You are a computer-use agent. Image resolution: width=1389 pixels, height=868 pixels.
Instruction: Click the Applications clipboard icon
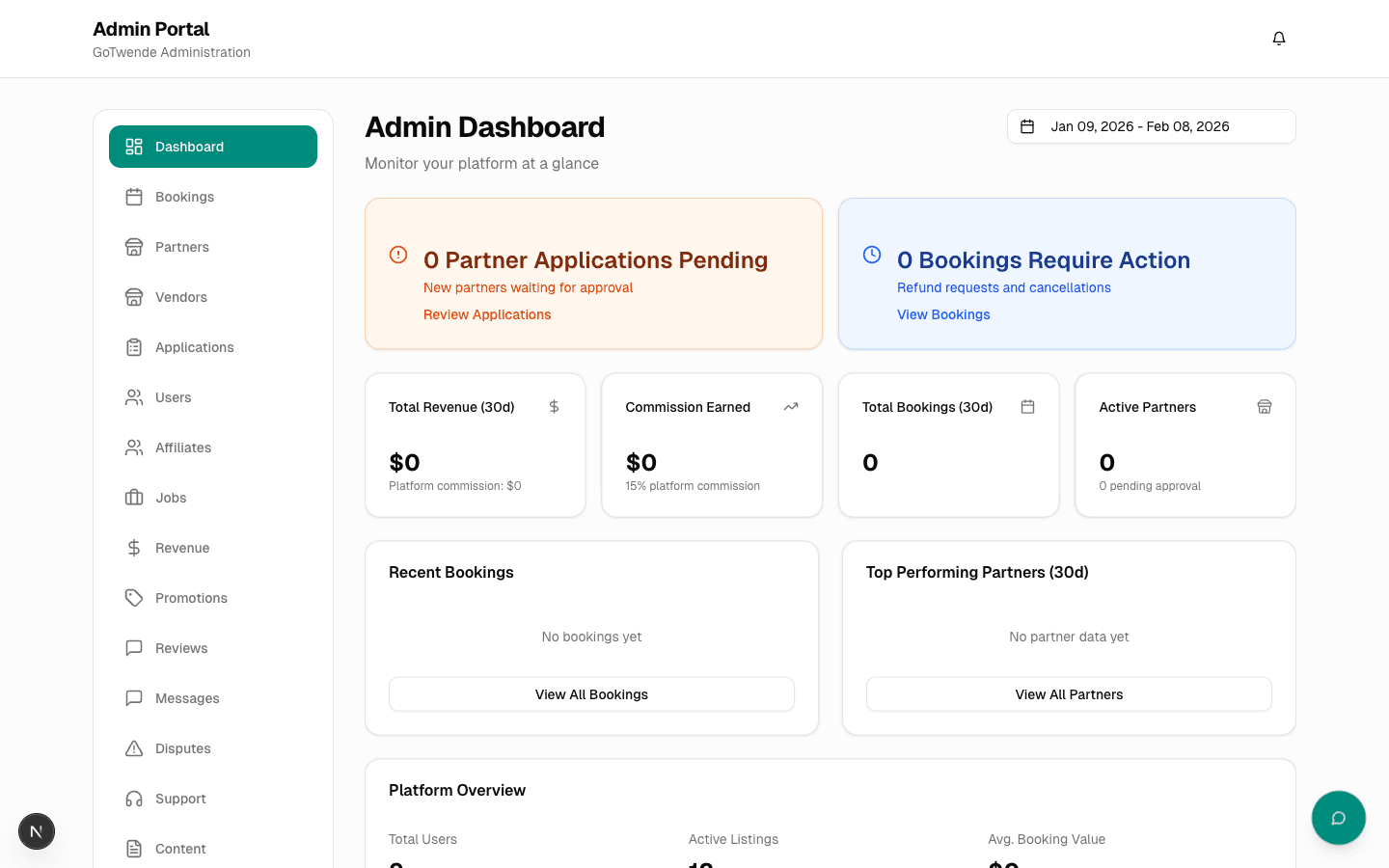point(133,347)
